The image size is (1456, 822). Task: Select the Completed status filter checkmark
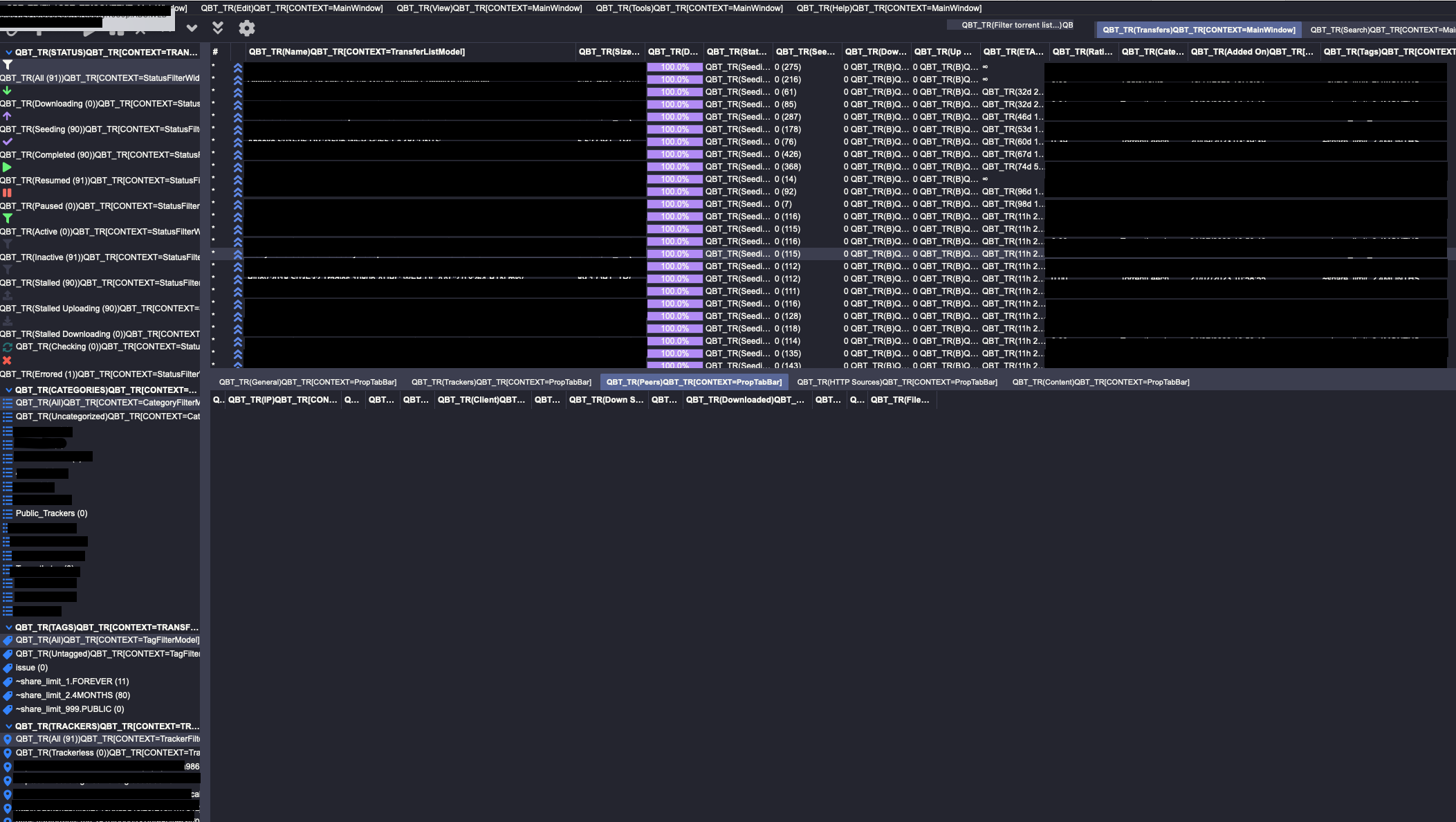pos(8,141)
